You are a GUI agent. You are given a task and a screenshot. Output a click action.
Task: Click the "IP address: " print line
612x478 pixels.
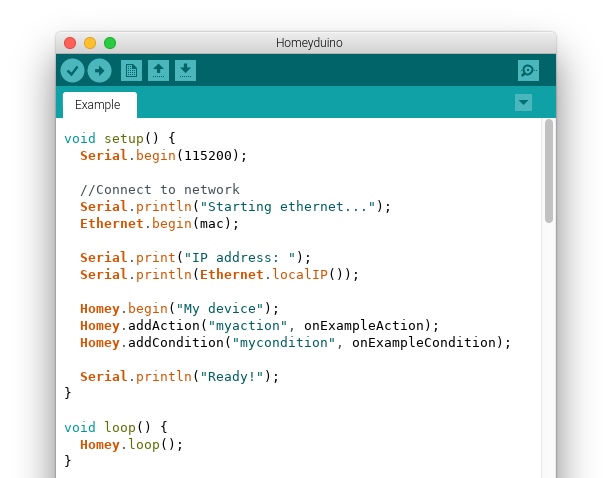pyautogui.click(x=196, y=258)
